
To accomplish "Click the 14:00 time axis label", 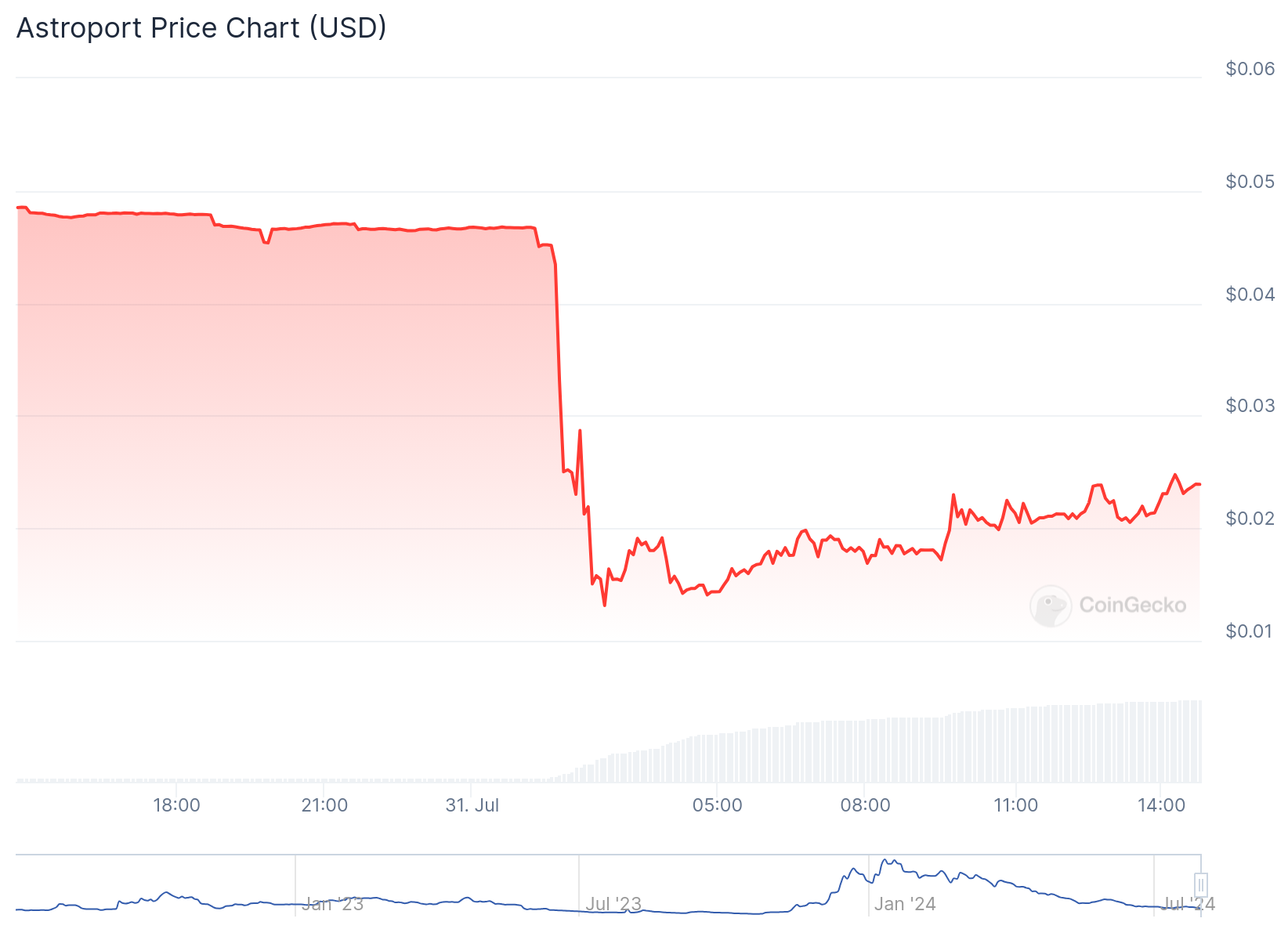I will [x=1161, y=805].
